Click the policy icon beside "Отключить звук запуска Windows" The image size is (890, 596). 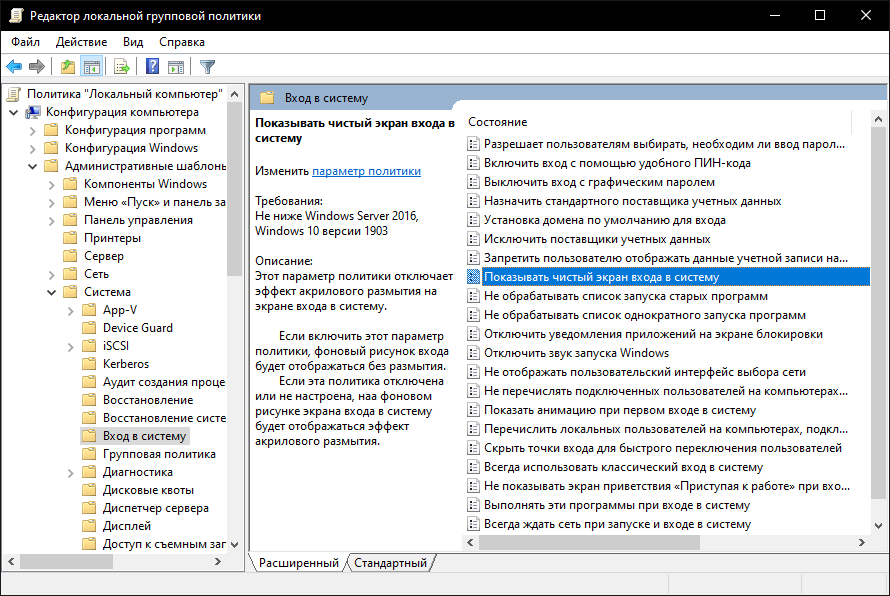473,353
